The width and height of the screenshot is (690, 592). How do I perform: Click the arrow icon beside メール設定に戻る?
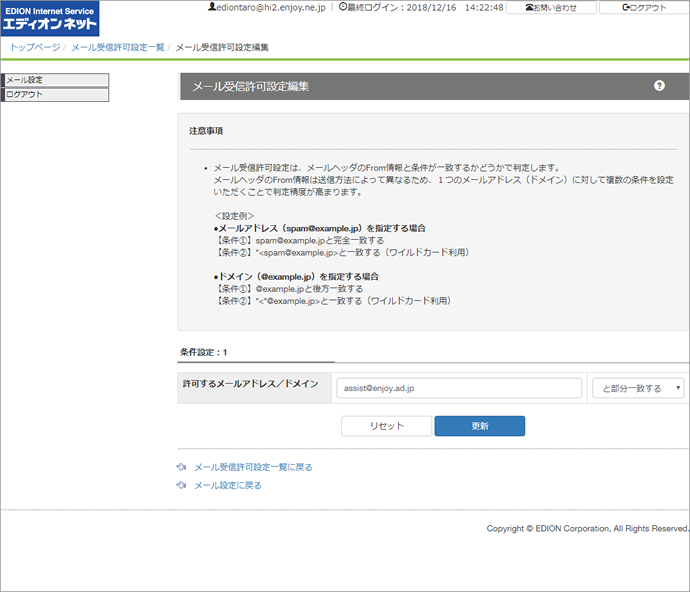[181, 485]
